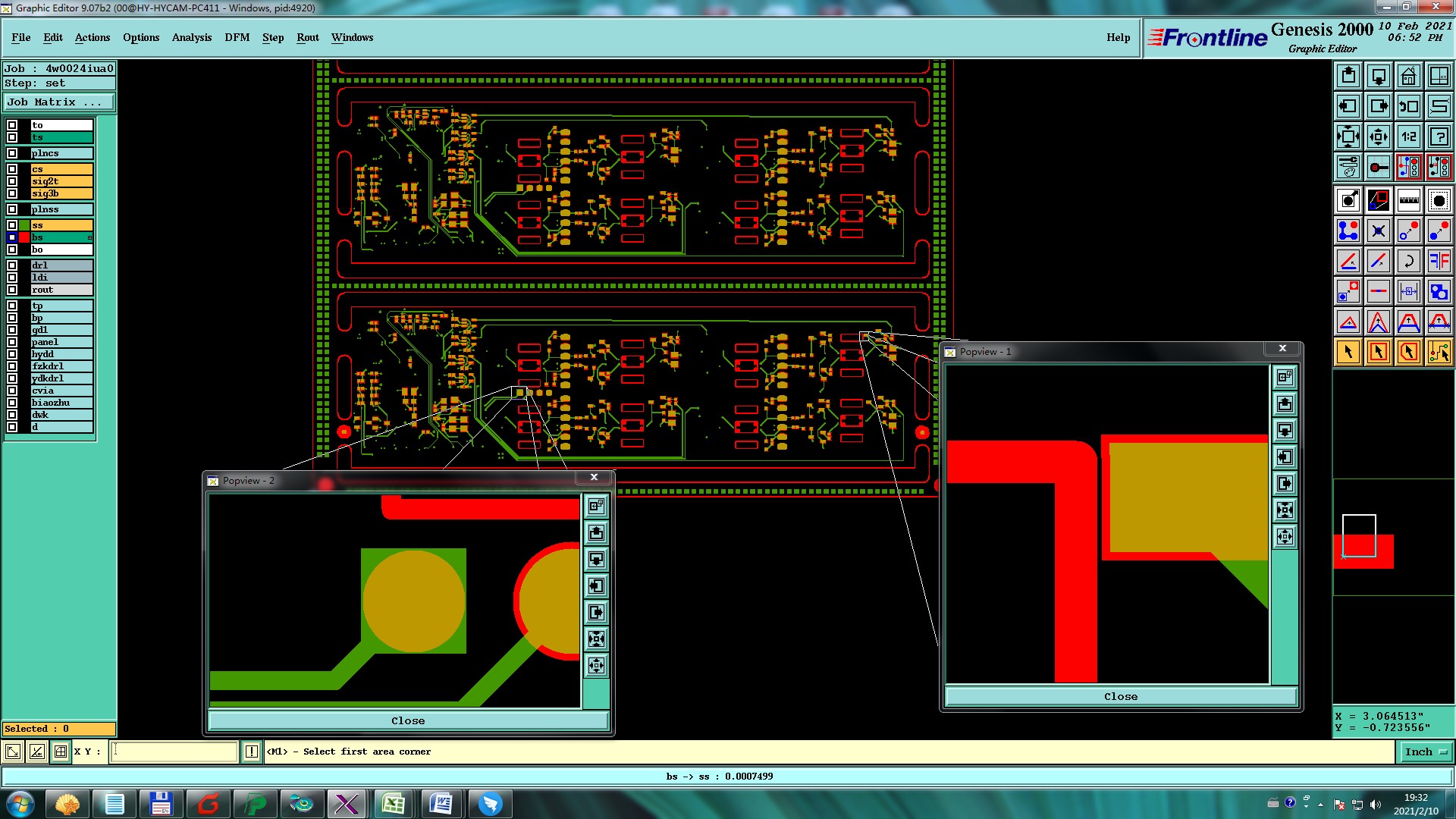This screenshot has width=1456, height=819.
Task: Click the X Y coordinate input field
Action: (174, 752)
